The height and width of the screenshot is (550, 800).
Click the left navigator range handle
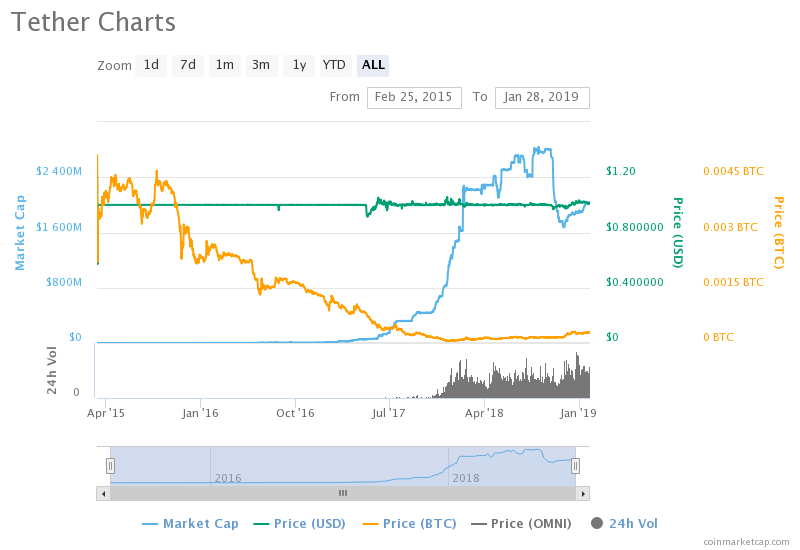click(111, 465)
